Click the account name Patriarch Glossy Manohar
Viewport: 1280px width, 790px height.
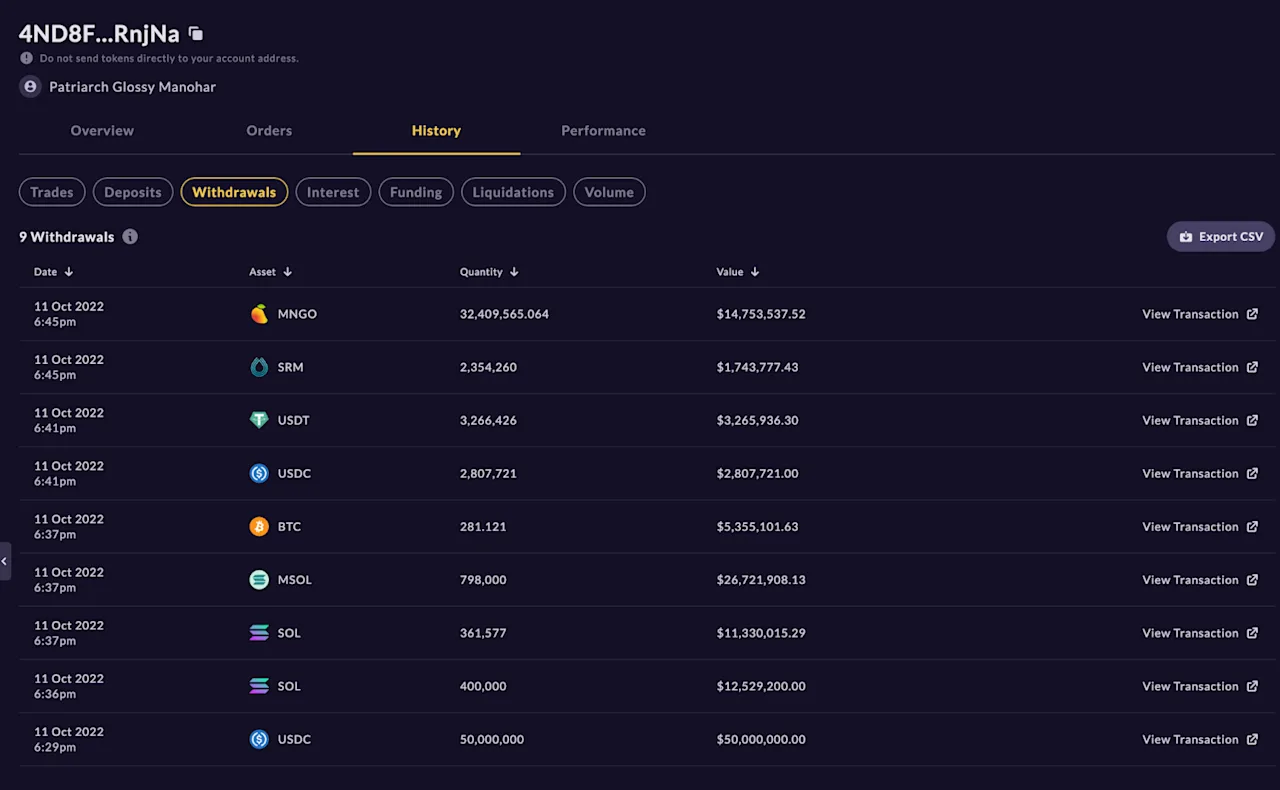pyautogui.click(x=132, y=87)
